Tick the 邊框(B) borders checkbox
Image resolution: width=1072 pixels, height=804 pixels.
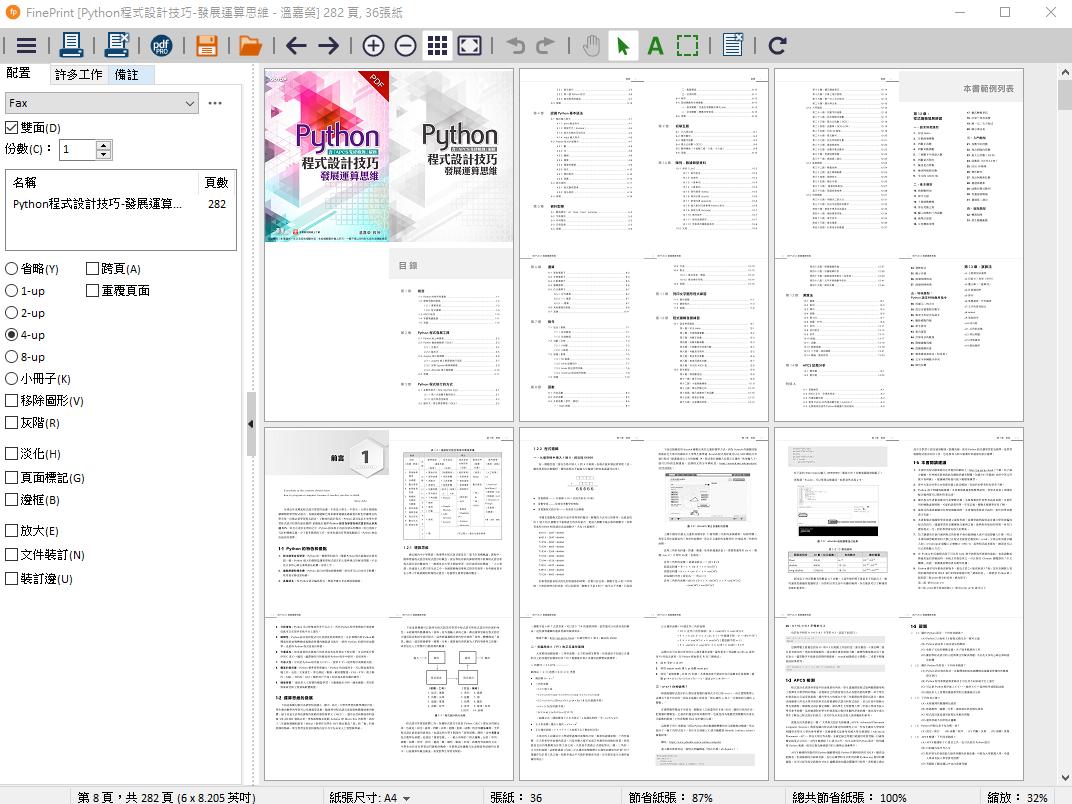(x=12, y=499)
